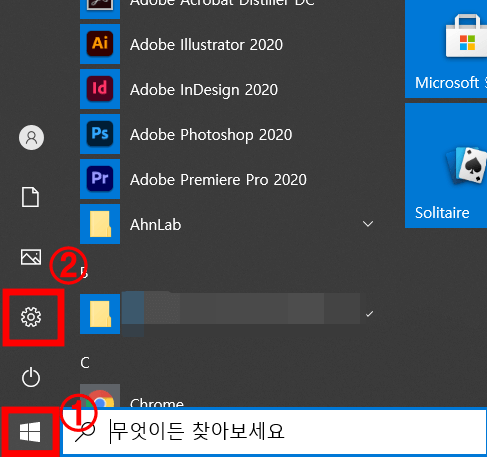The width and height of the screenshot is (487, 457).
Task: Click the Windows Start button
Action: tap(30, 432)
